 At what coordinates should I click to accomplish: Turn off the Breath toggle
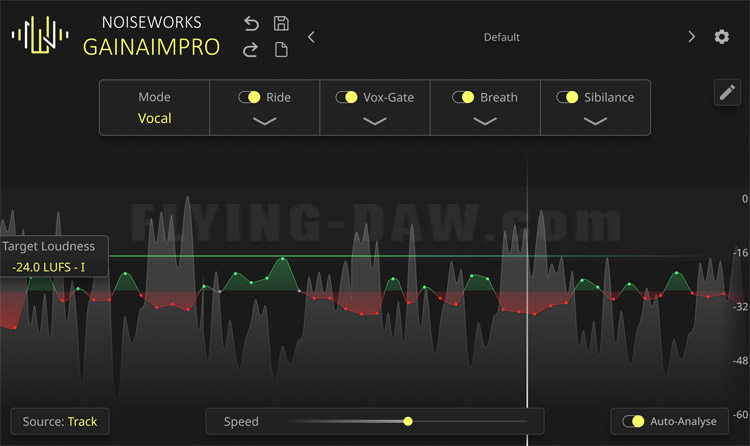(x=463, y=97)
